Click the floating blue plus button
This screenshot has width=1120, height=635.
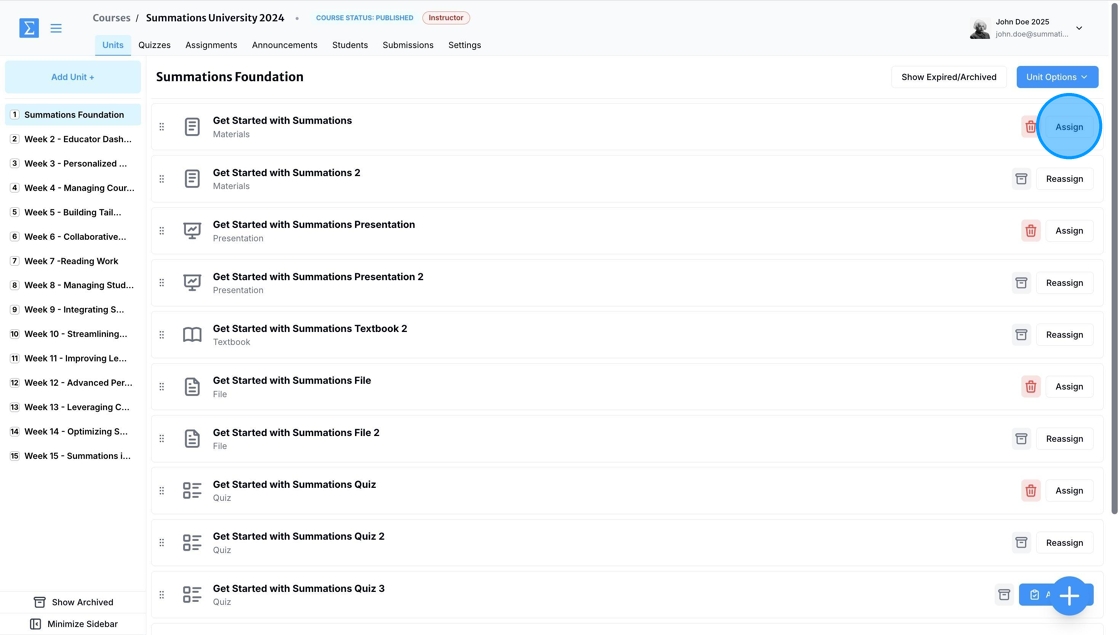(x=1069, y=596)
